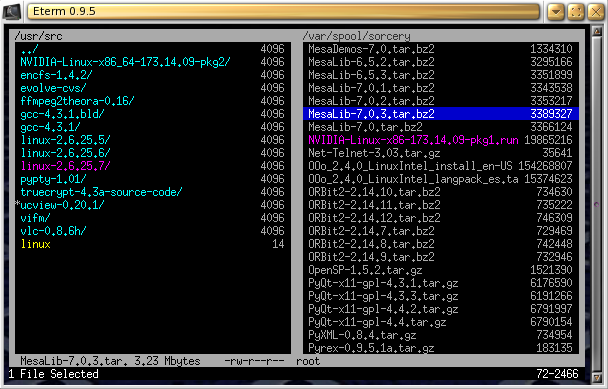Click the root owner status text
608x389 pixels.
click(308, 361)
